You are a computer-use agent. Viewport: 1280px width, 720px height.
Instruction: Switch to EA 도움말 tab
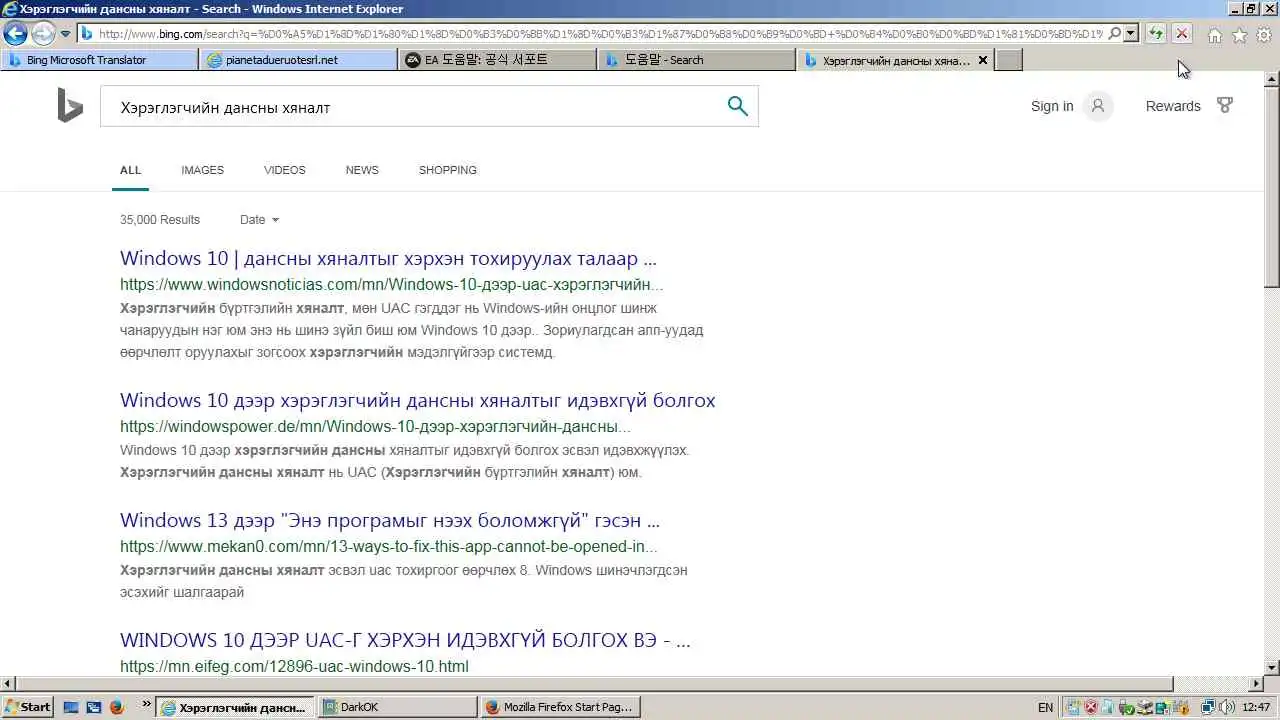coord(498,60)
